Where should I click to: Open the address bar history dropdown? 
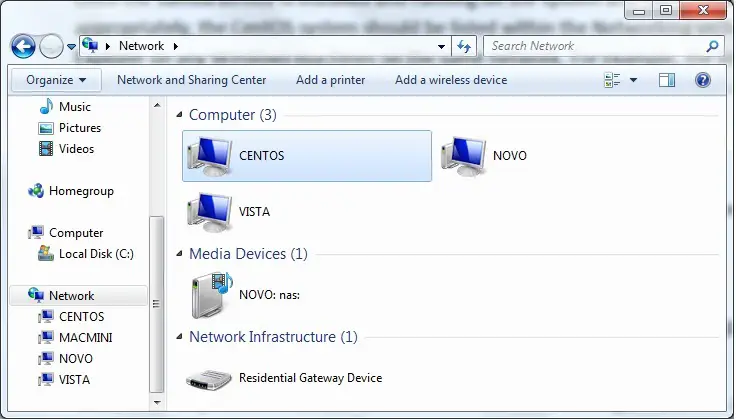click(442, 46)
